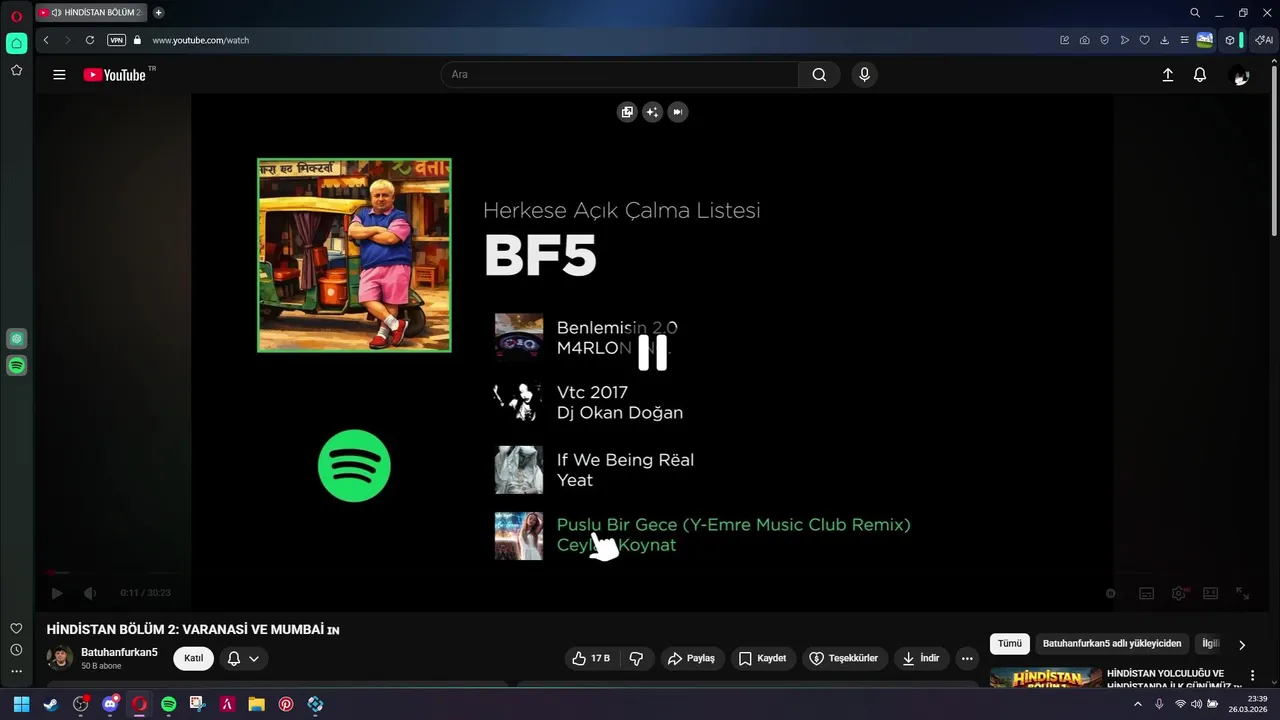This screenshot has width=1280, height=720.
Task: Open Opera downloads icon
Action: tap(1165, 40)
